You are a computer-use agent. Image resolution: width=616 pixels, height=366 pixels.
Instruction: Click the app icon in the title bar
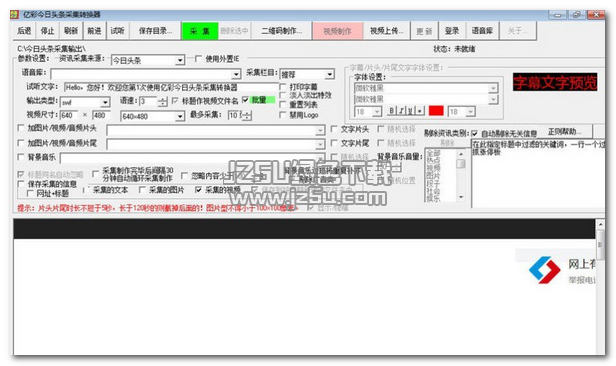15,15
